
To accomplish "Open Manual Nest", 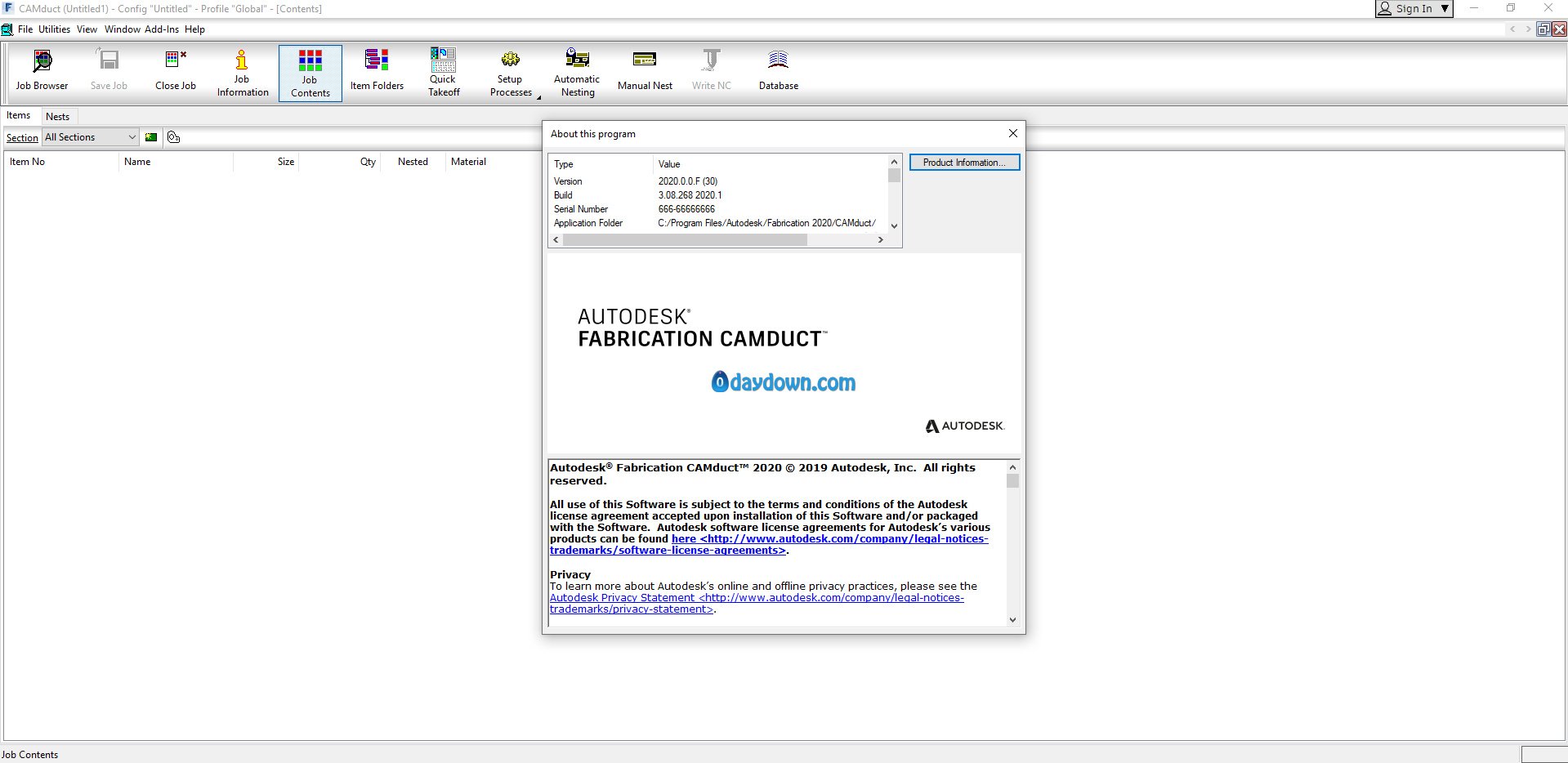I will [645, 71].
